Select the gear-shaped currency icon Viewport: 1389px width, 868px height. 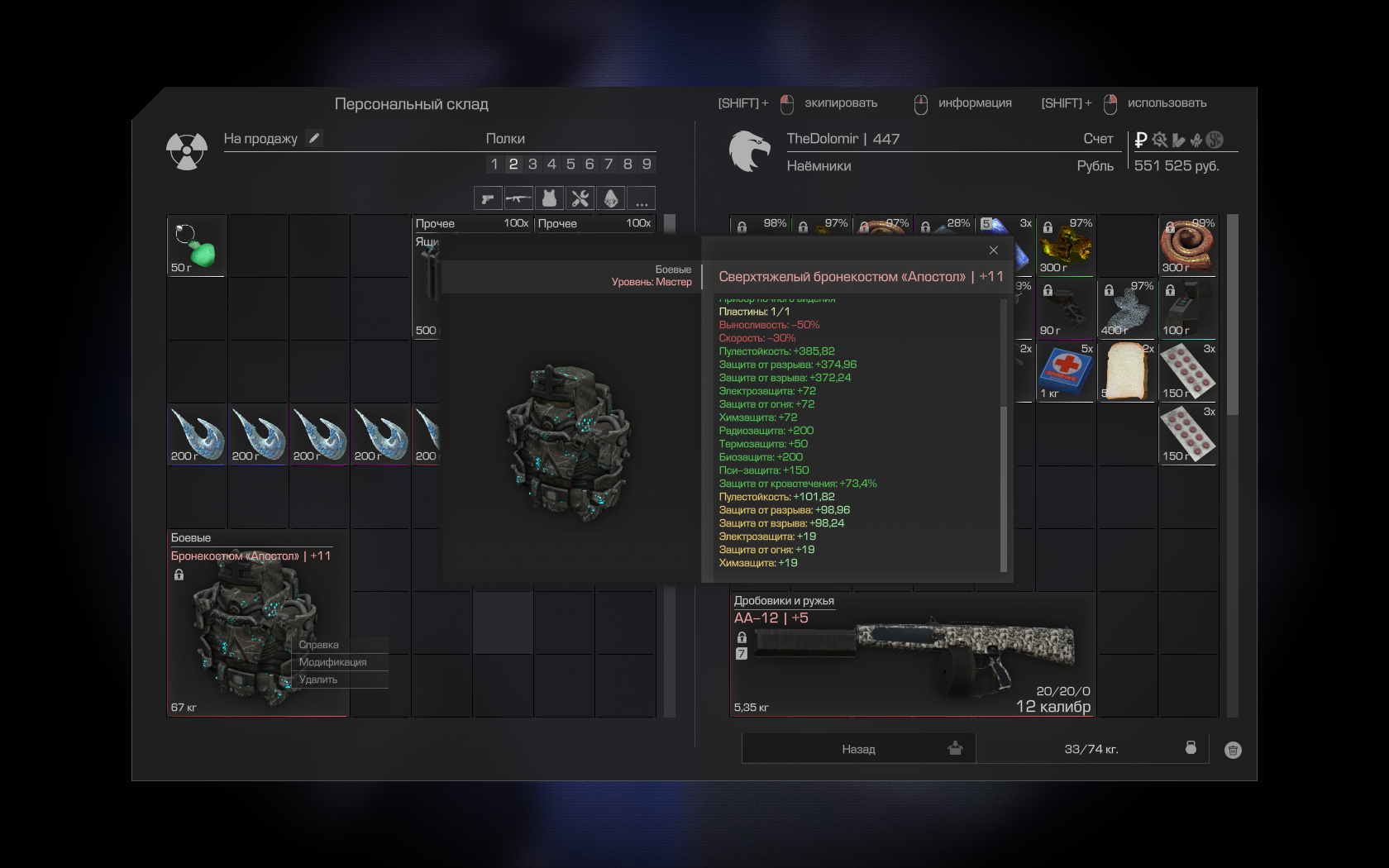(1160, 140)
